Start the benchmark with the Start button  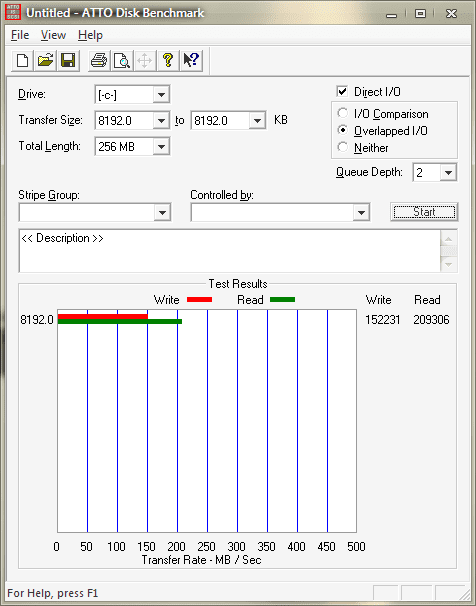click(x=424, y=212)
